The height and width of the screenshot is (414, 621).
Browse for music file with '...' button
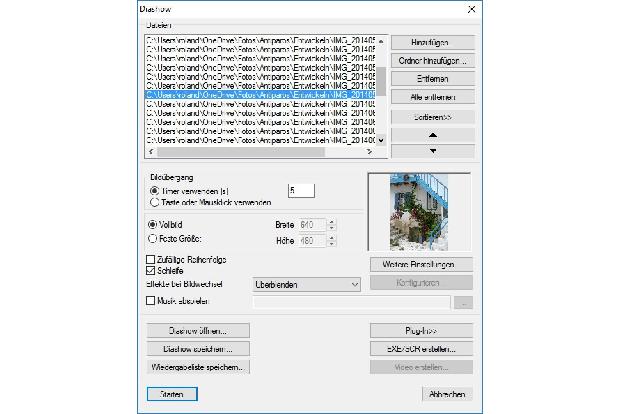463,303
